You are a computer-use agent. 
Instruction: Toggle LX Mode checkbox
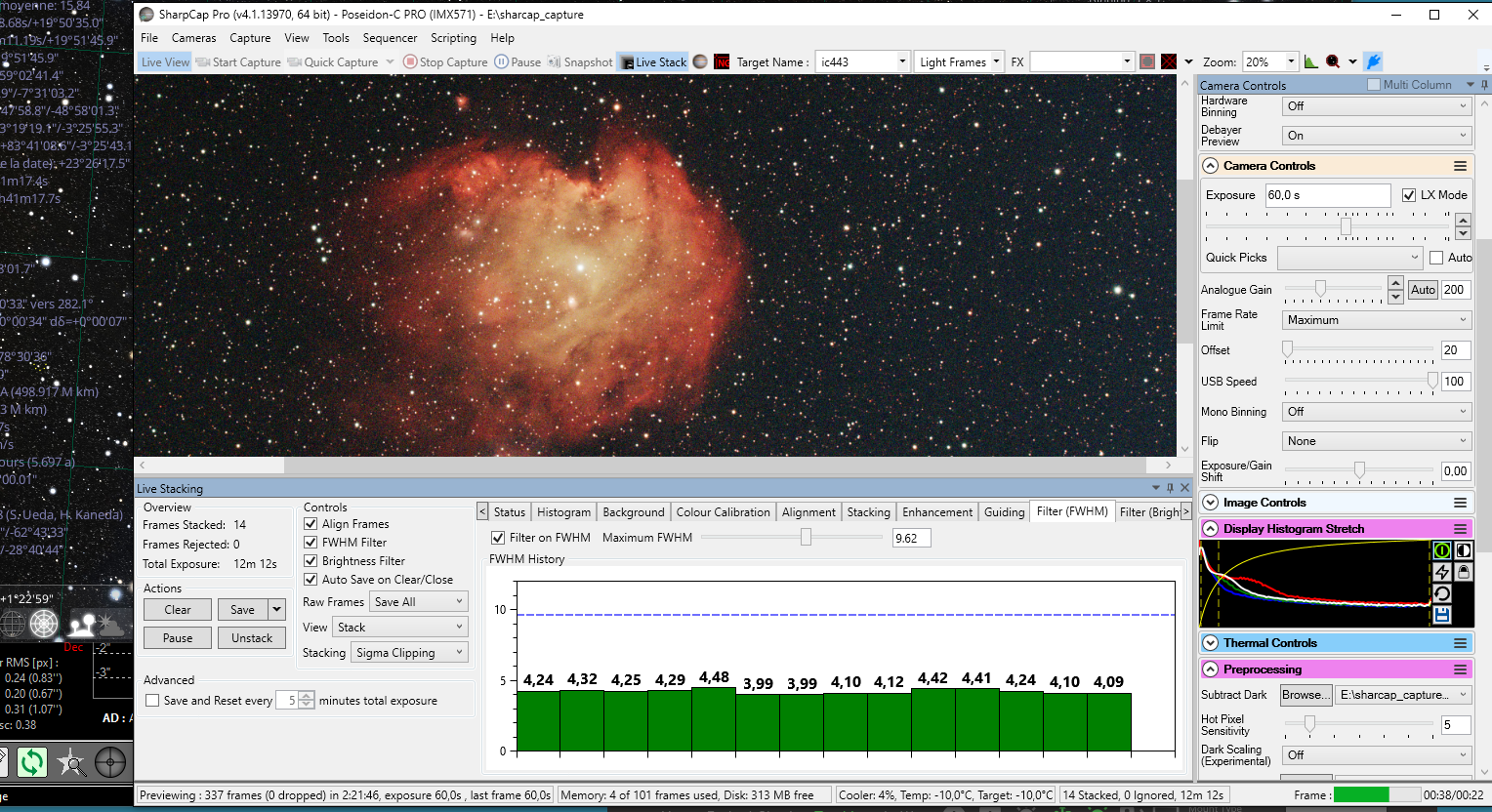point(1409,195)
